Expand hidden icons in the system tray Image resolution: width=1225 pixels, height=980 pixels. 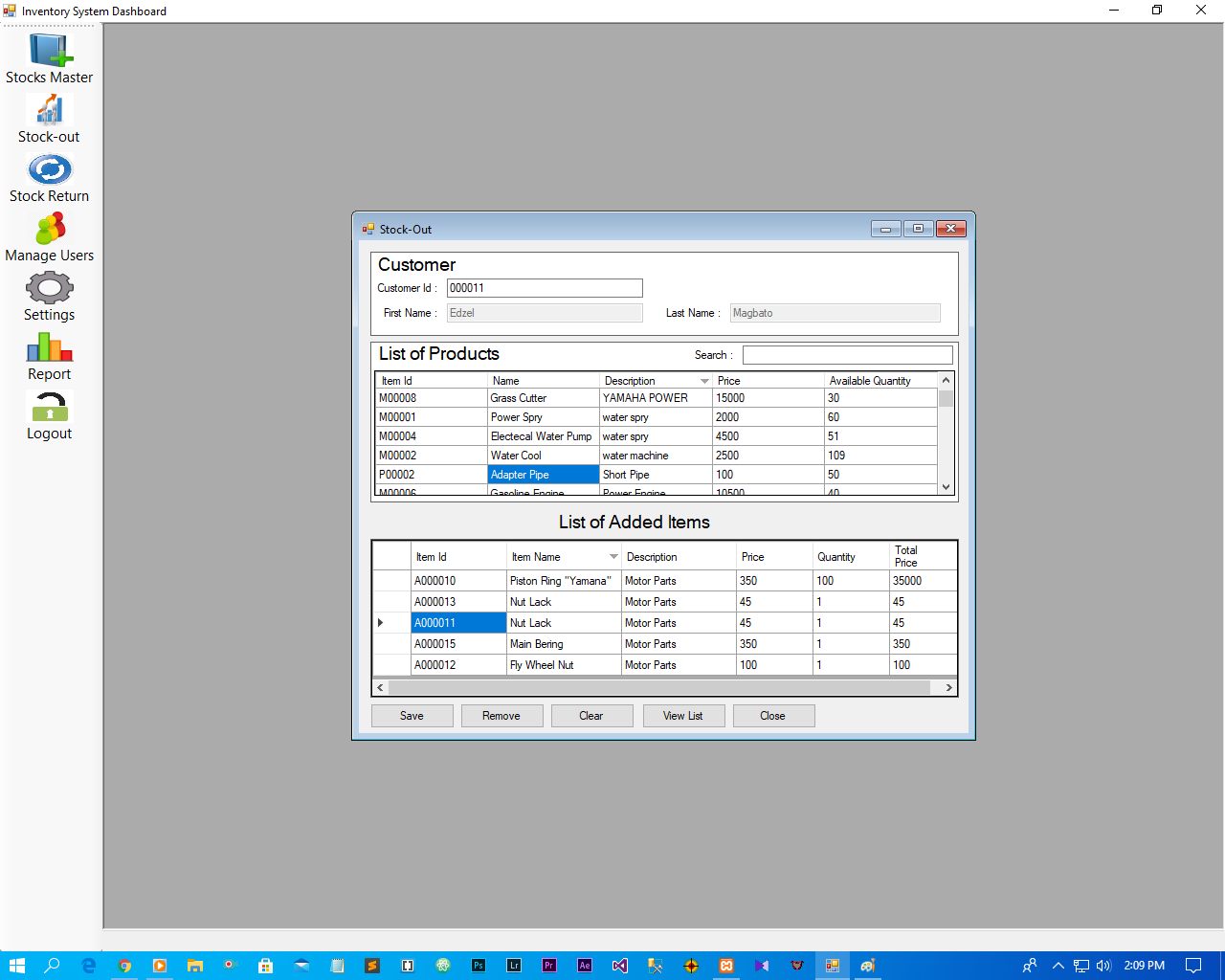pos(1058,965)
